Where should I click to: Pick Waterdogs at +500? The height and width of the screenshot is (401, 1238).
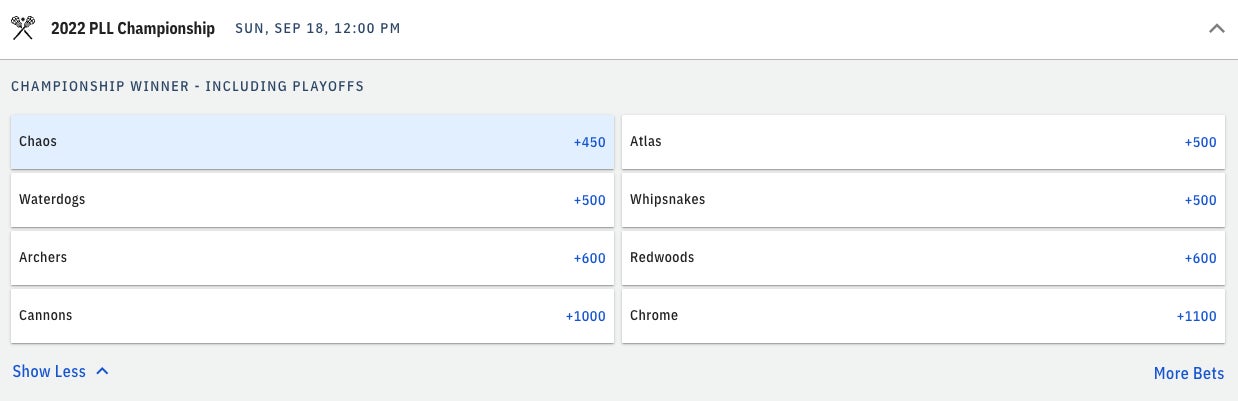(312, 200)
